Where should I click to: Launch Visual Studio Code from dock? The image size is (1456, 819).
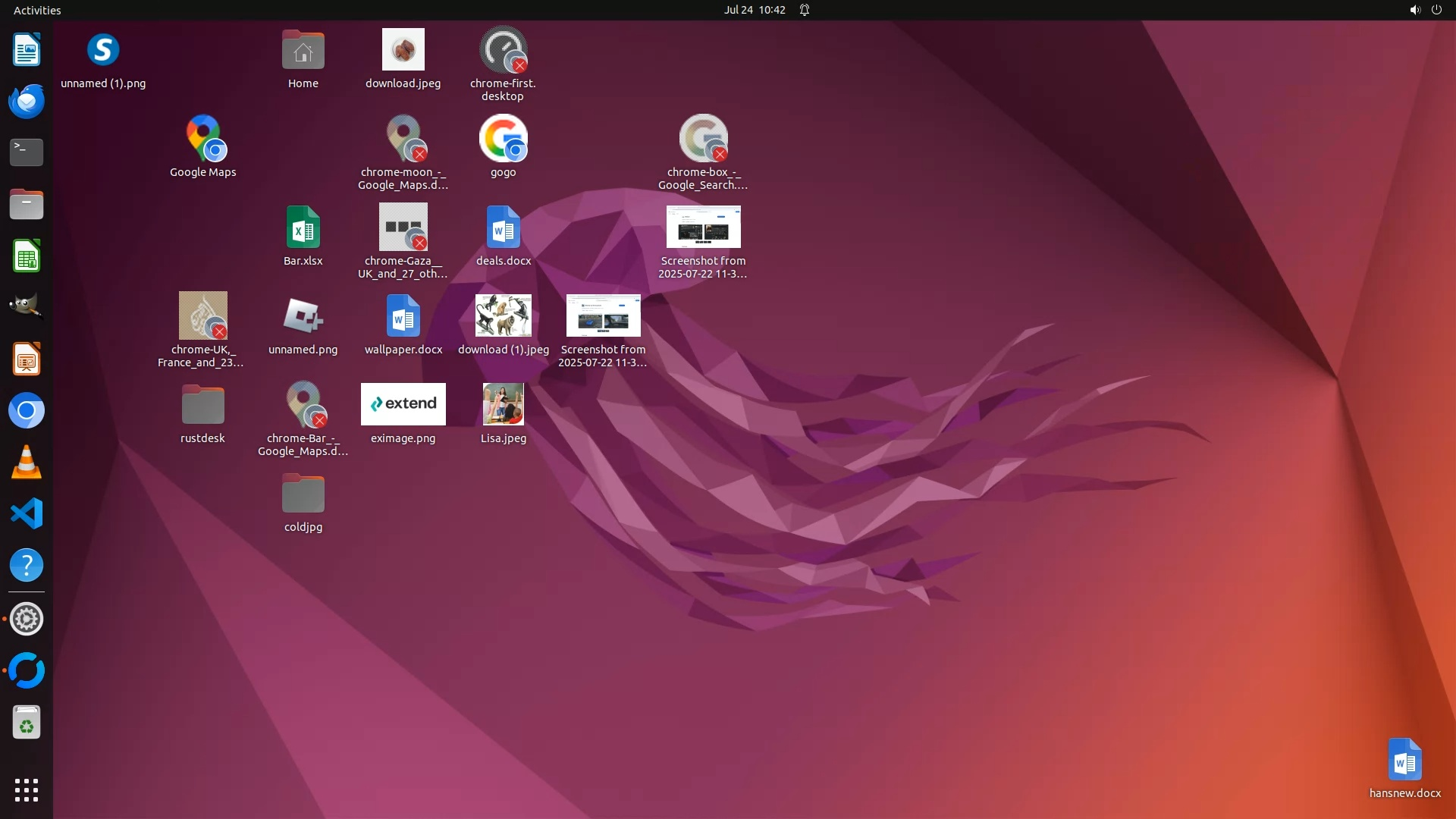click(x=27, y=514)
